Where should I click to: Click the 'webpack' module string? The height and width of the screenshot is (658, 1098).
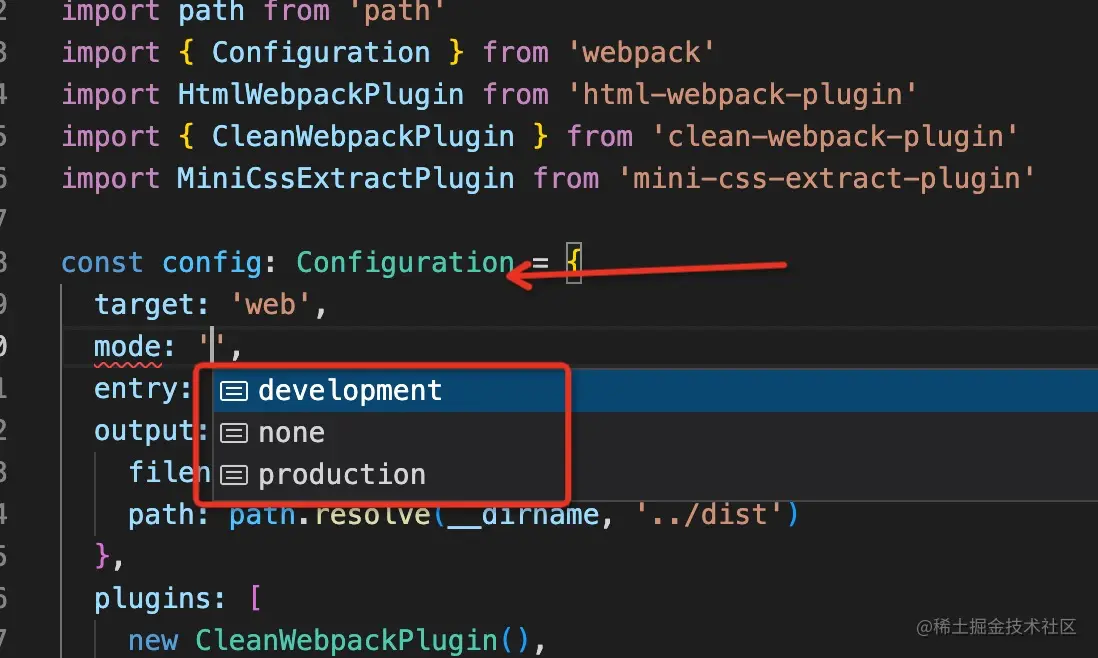(641, 52)
